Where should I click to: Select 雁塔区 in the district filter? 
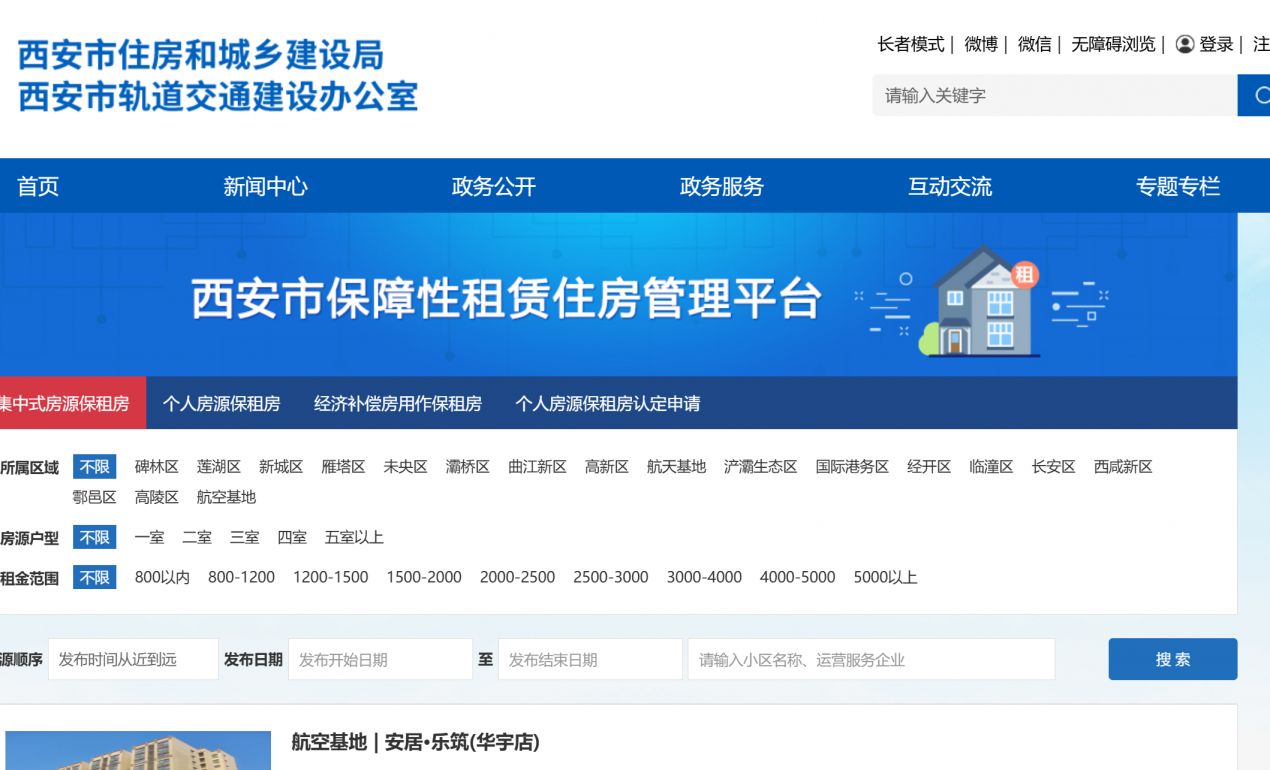[345, 466]
